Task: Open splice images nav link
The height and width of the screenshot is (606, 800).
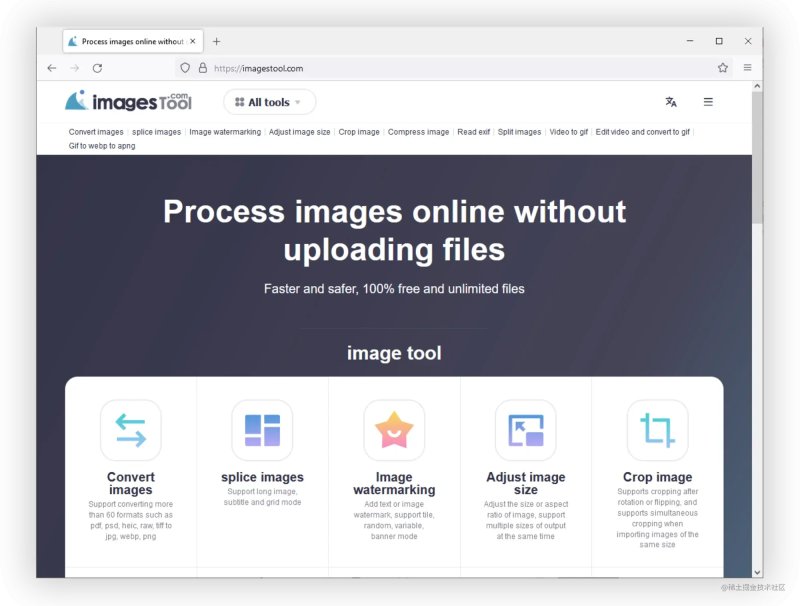Action: tap(157, 132)
